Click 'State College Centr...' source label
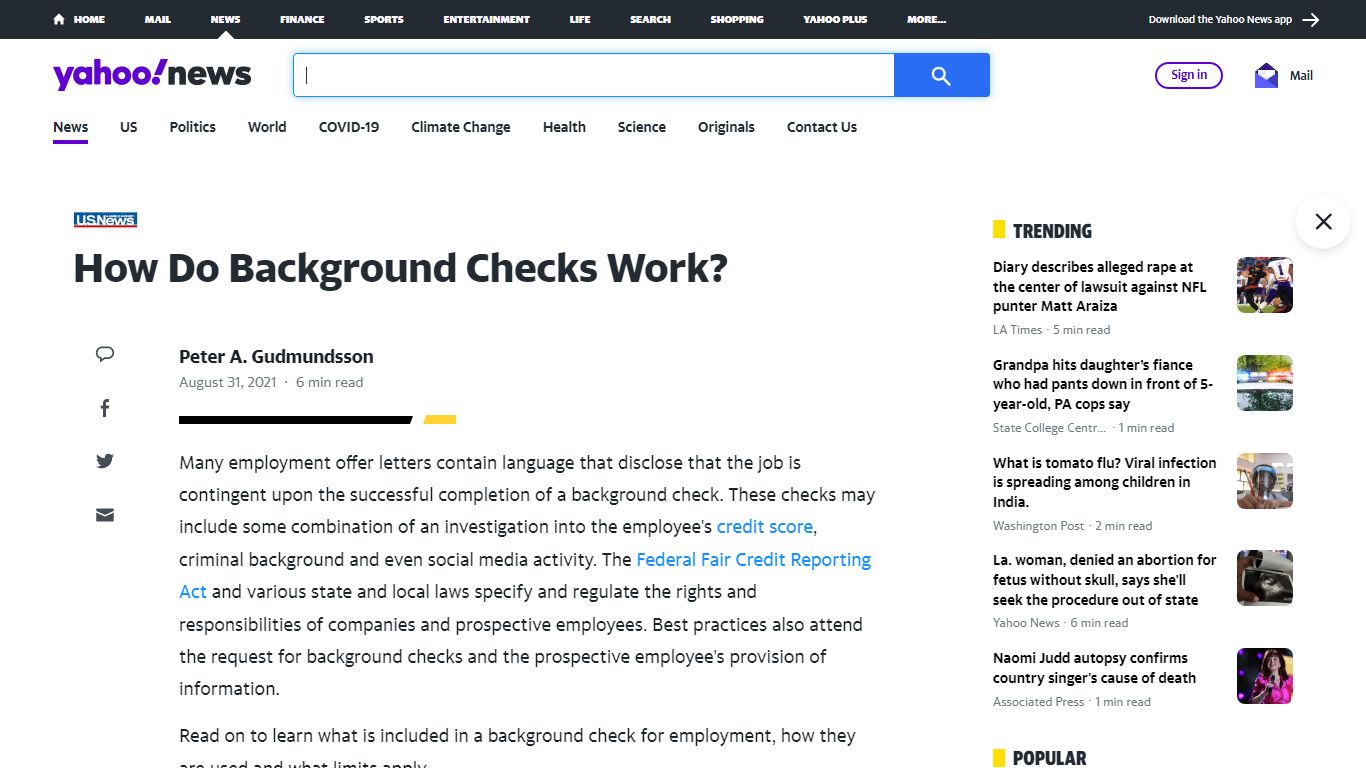1366x768 pixels. 1050,428
